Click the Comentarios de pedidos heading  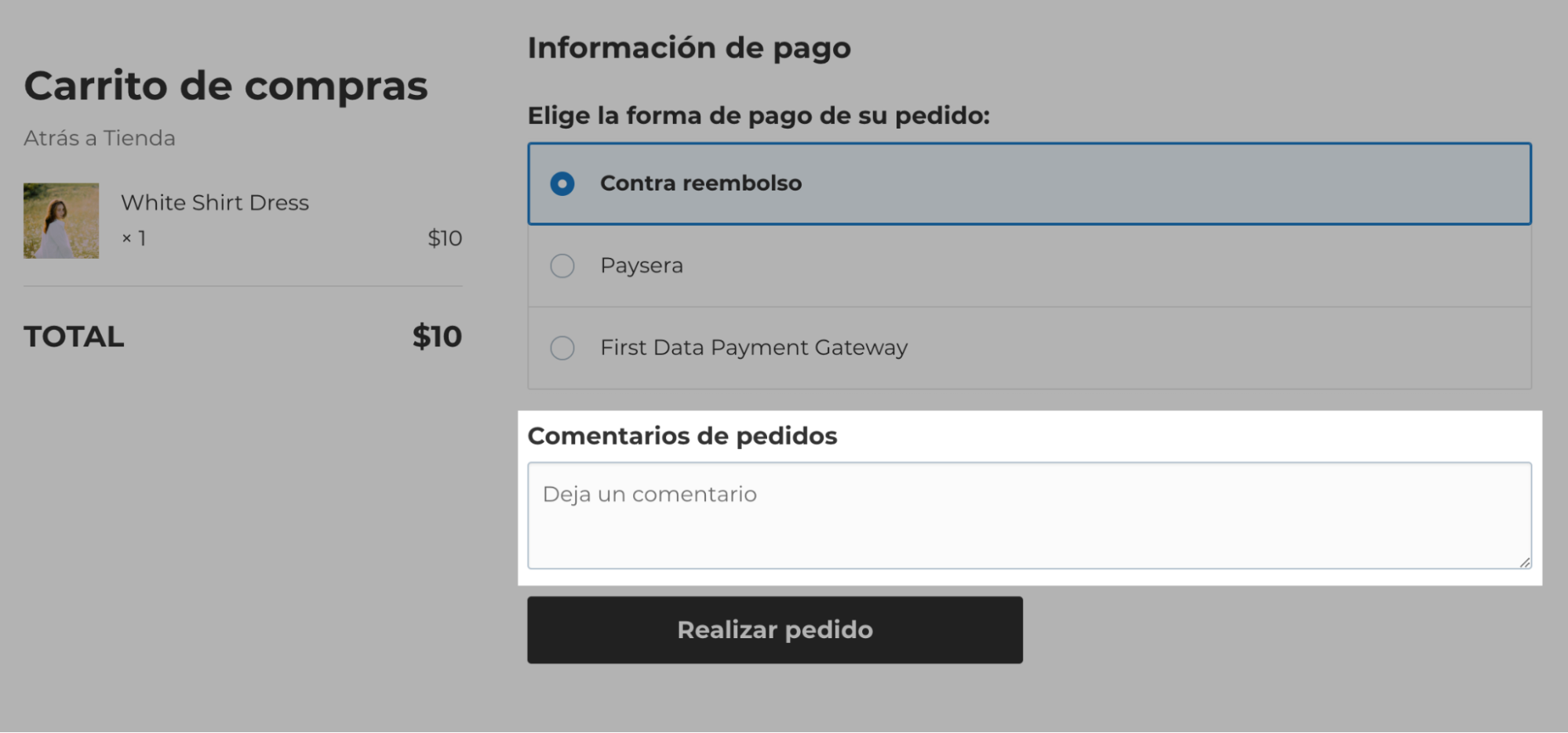(x=682, y=436)
